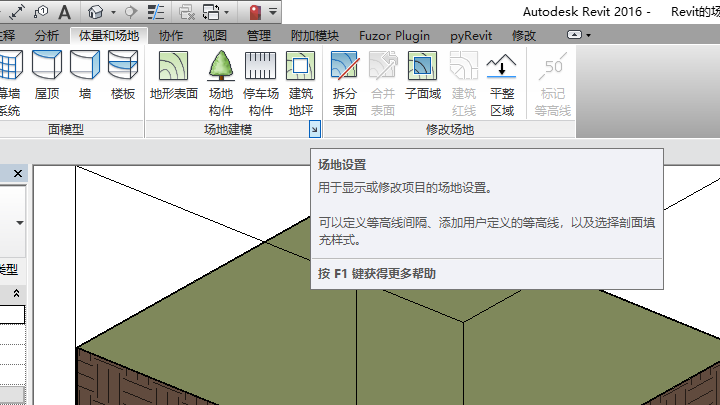
Task: Switch to the 管理 ribbon tab
Action: 259,35
